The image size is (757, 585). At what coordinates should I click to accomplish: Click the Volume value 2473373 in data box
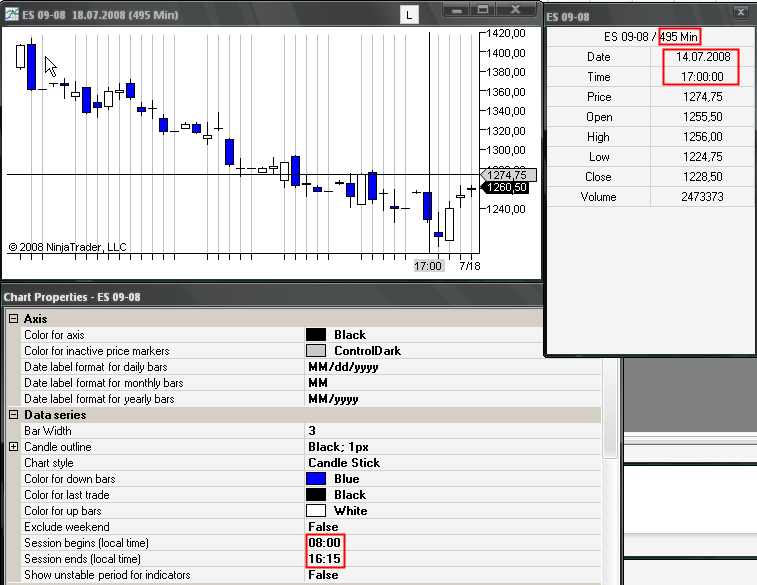tap(702, 197)
